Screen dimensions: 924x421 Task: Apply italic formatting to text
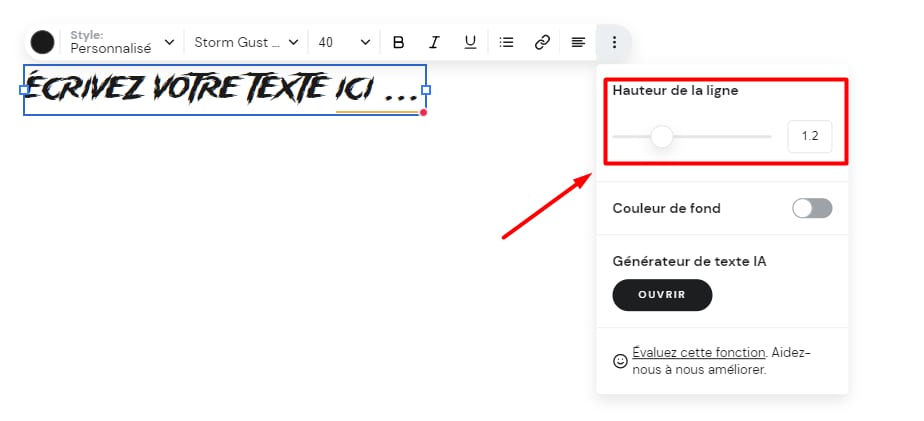(434, 42)
